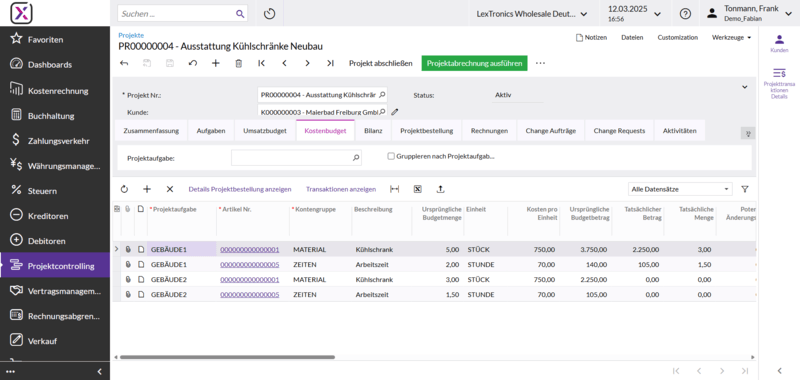Collapse the right side panel arrow
Image resolution: width=800 pixels, height=380 pixels.
[779, 371]
